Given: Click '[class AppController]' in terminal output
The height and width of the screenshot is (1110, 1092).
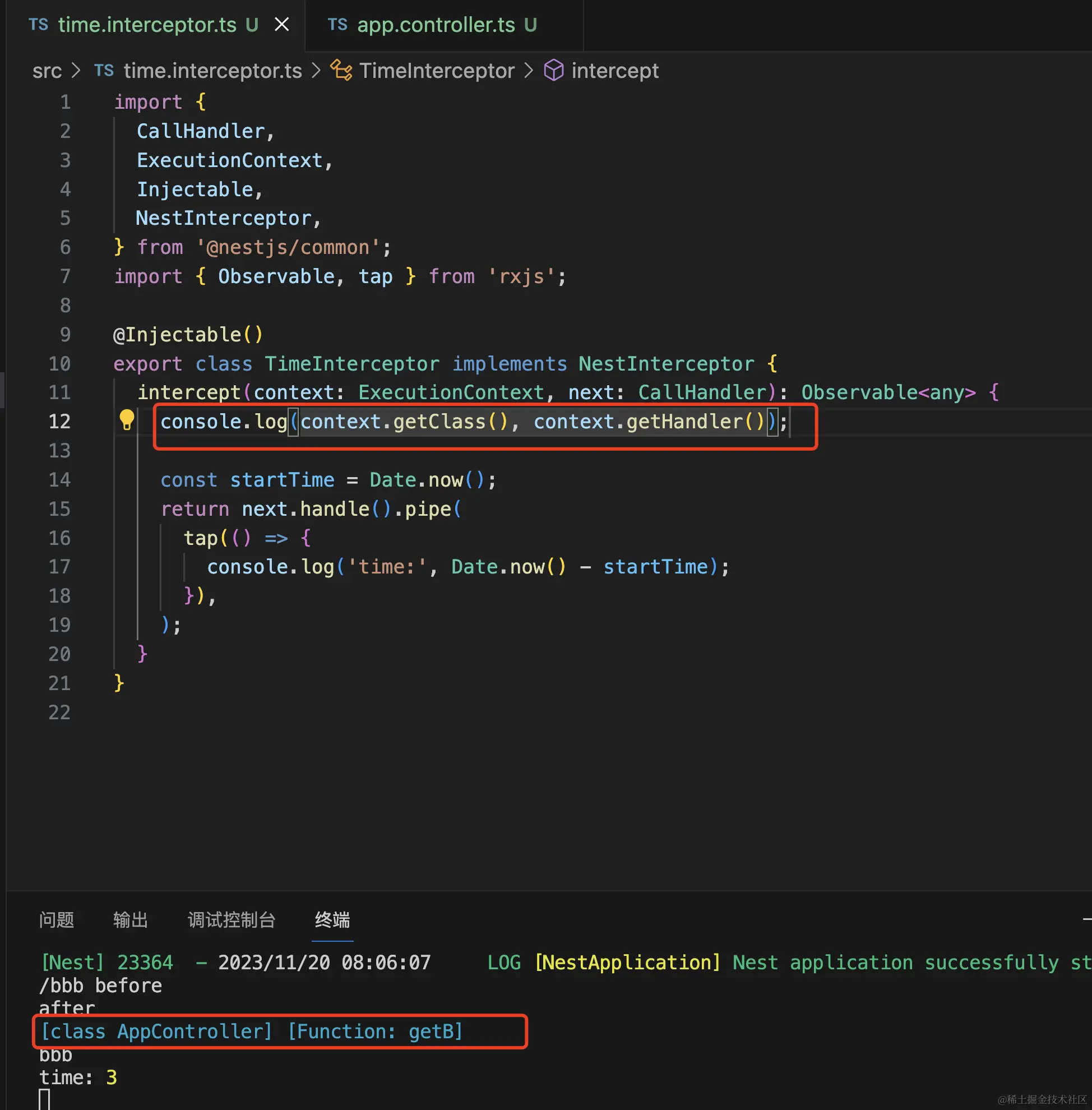Looking at the screenshot, I should [x=156, y=1032].
